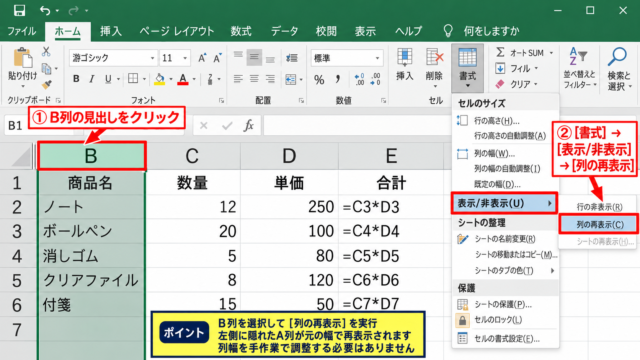Choose シートの名前変更(R) menu item
Viewport: 640px width, 360px height.
coord(505,239)
